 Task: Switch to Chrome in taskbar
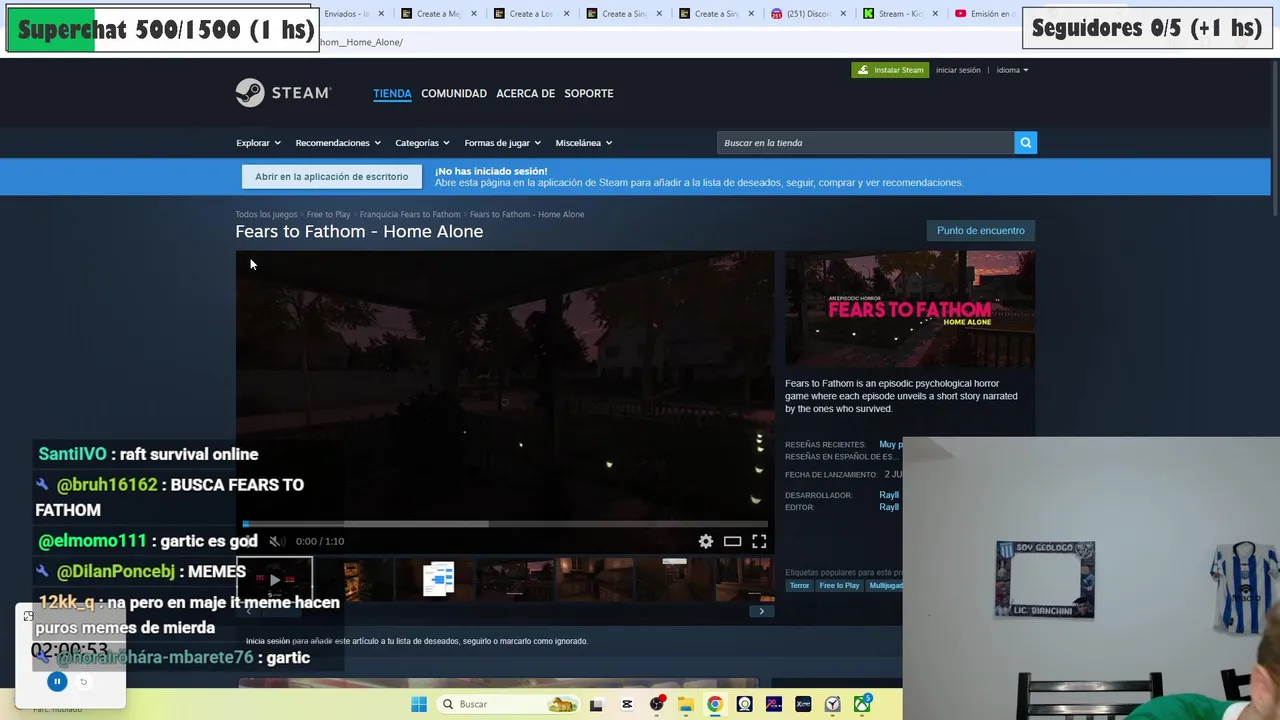pos(714,704)
